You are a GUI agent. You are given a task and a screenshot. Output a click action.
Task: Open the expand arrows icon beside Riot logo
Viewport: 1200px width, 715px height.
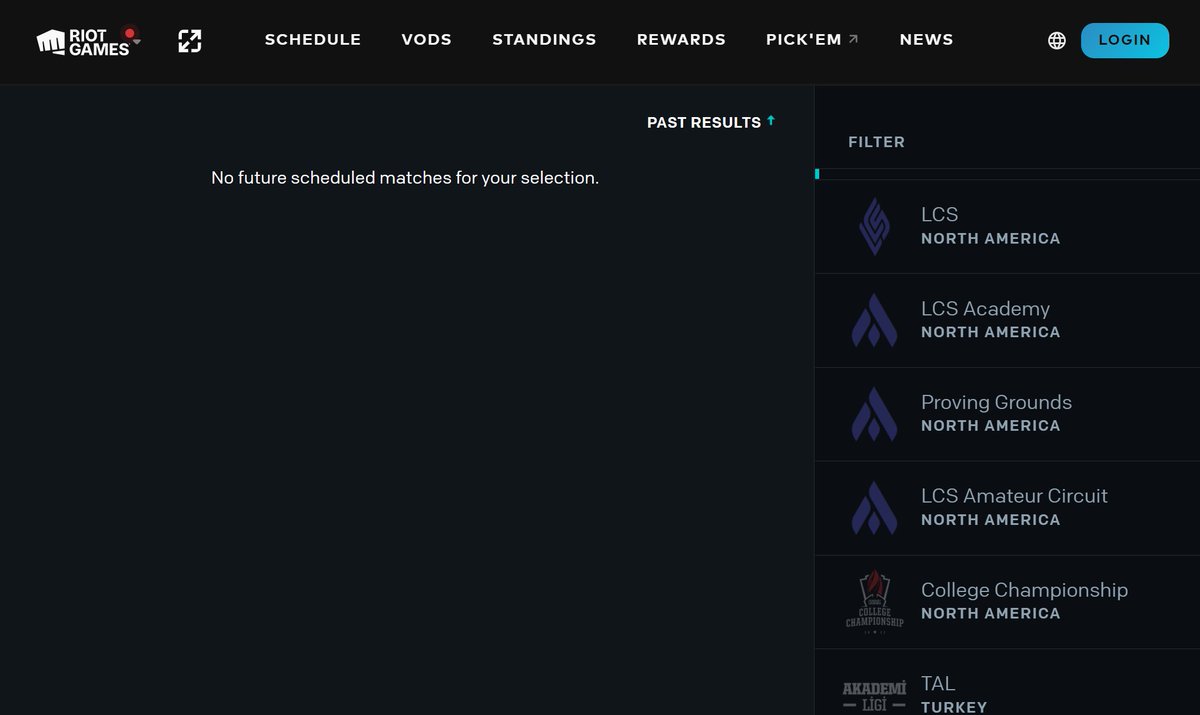[x=190, y=41]
